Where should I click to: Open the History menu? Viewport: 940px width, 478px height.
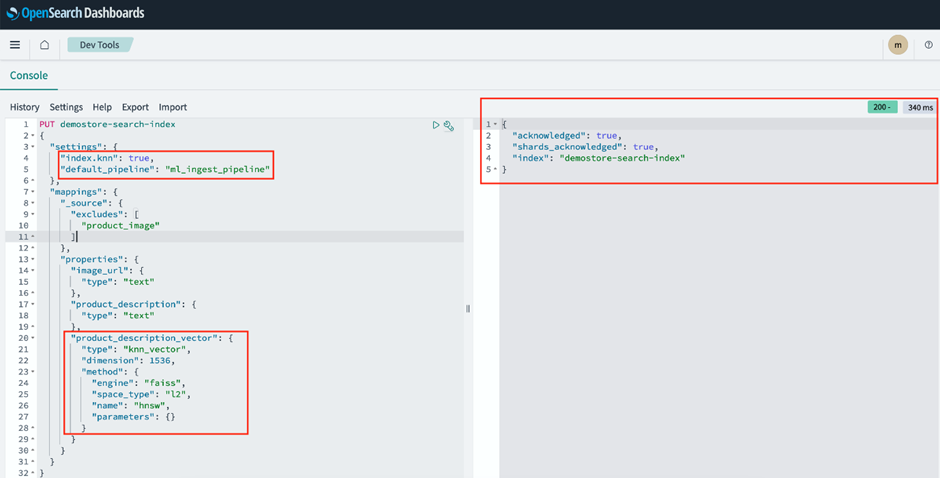click(25, 107)
